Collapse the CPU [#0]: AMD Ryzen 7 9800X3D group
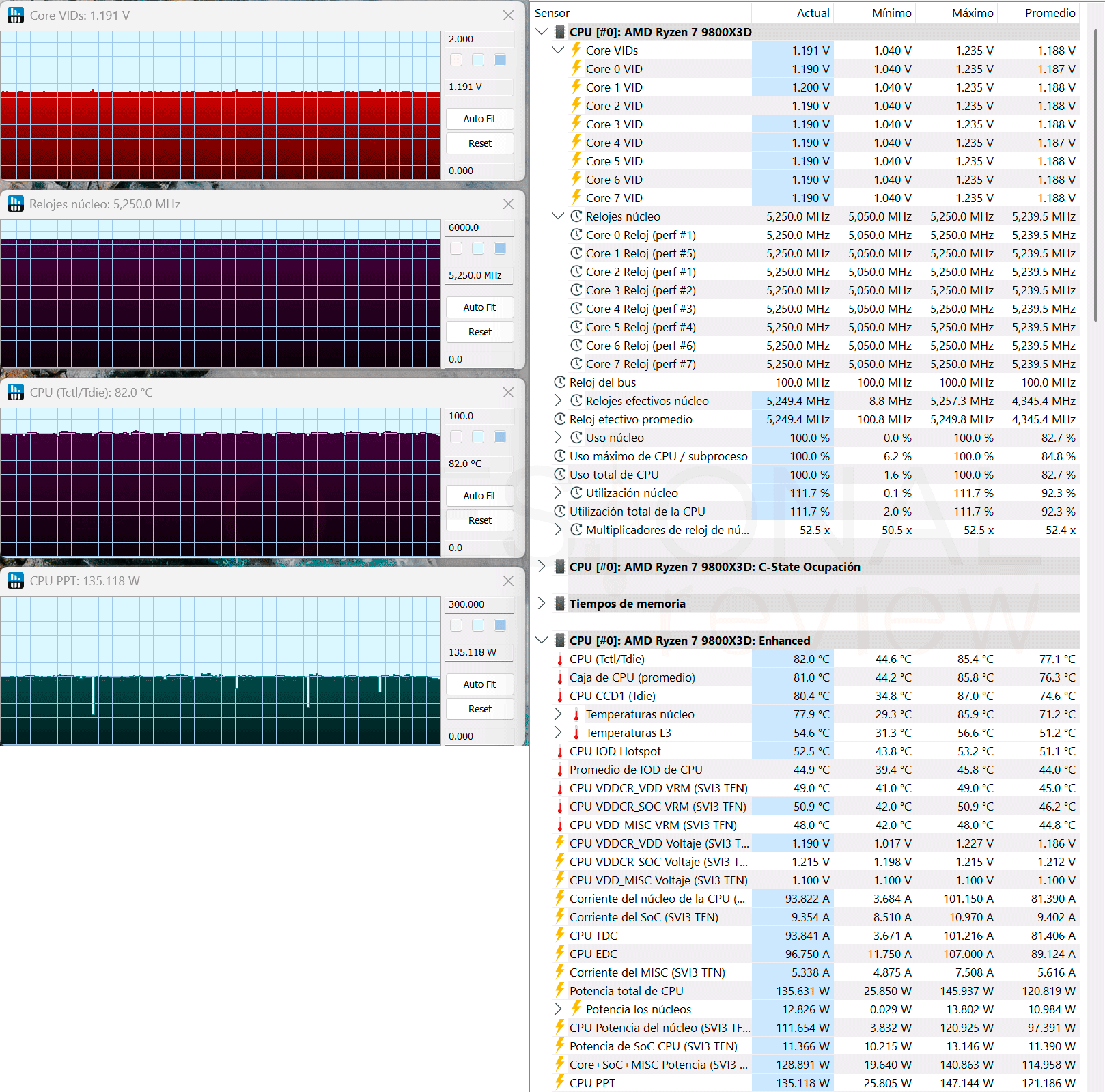This screenshot has width=1105, height=1092. click(542, 31)
